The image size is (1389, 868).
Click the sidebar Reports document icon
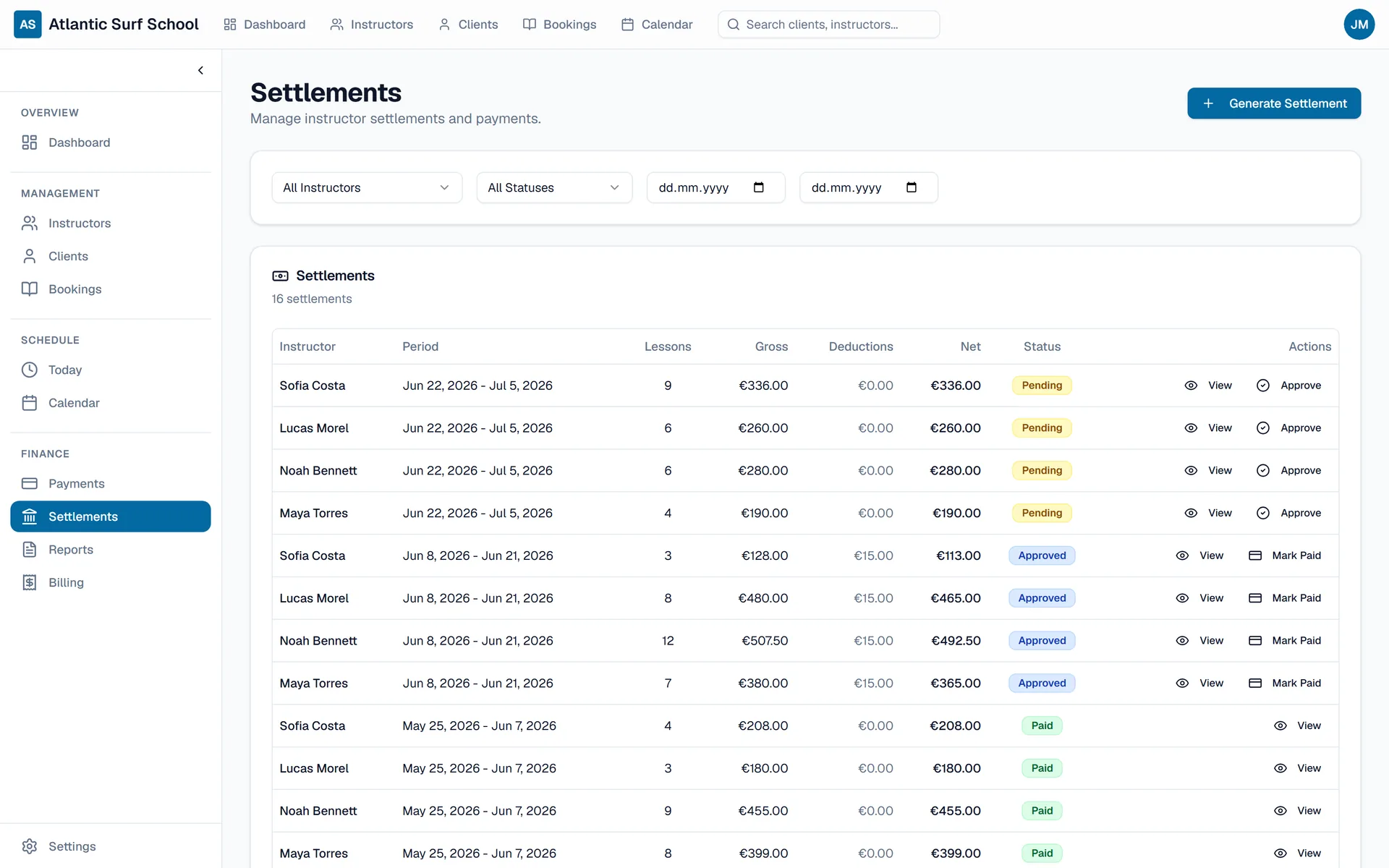pyautogui.click(x=30, y=550)
